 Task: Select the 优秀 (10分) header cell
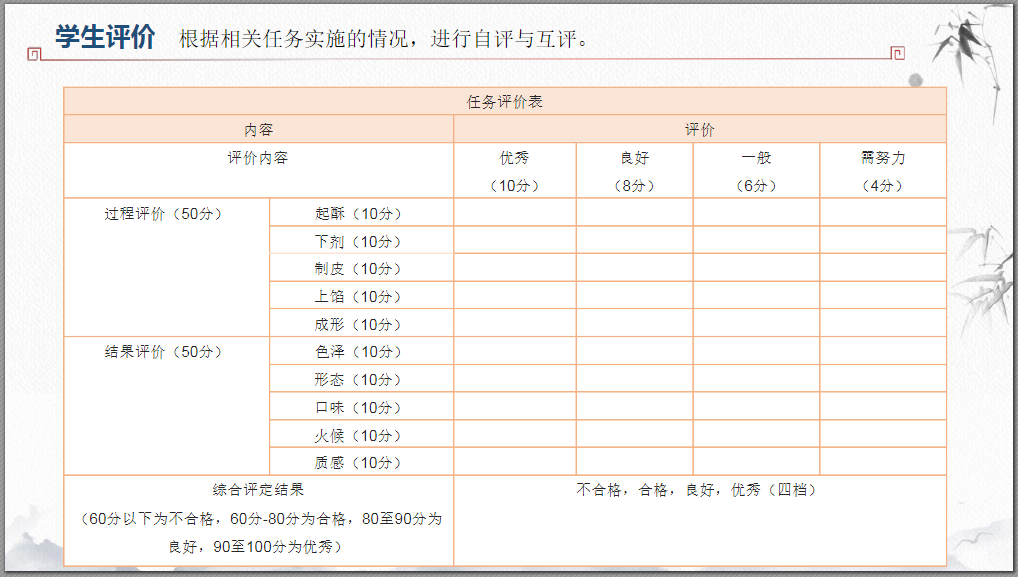click(x=514, y=171)
